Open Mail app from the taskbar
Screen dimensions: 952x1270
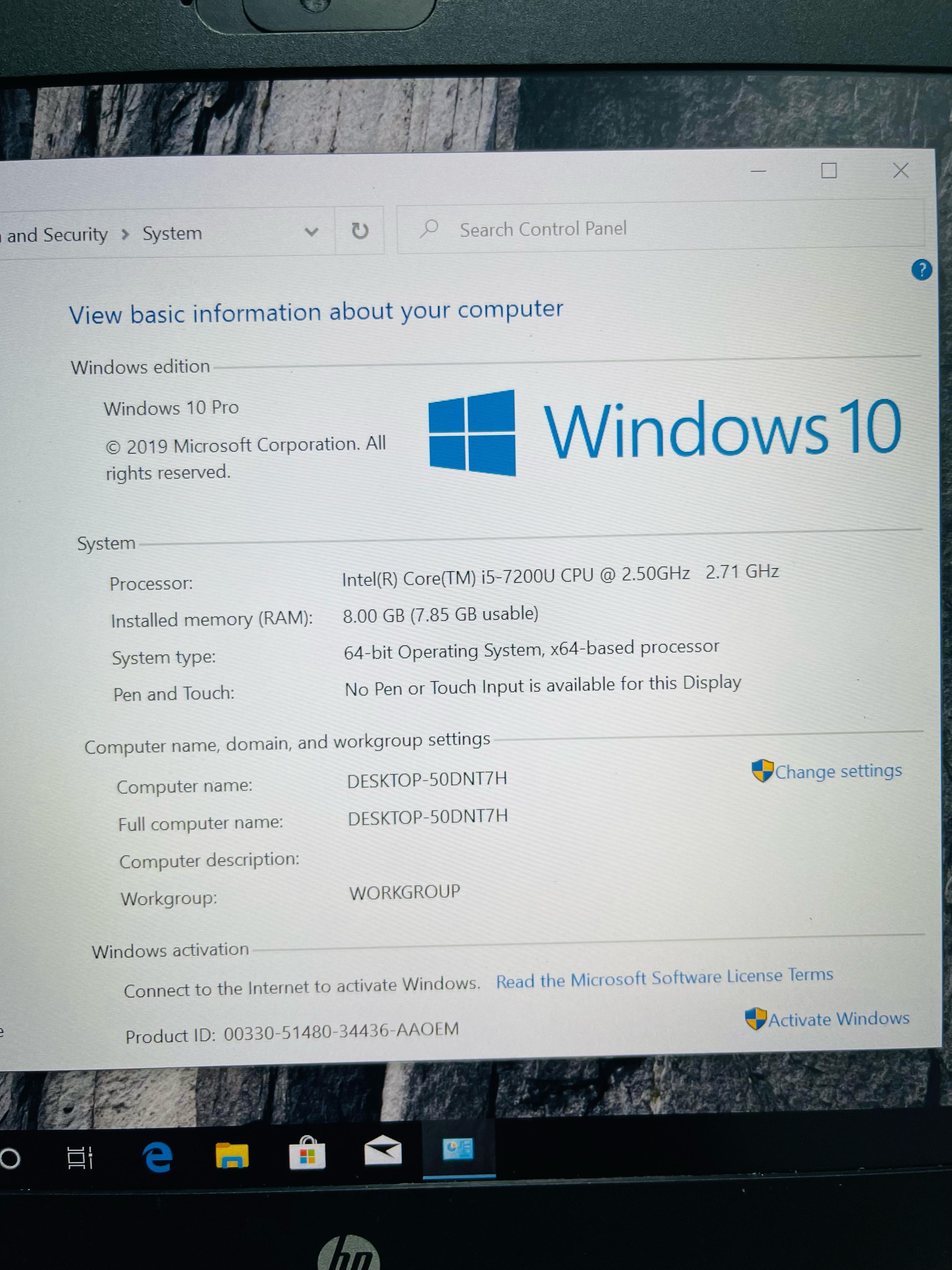[x=383, y=1151]
